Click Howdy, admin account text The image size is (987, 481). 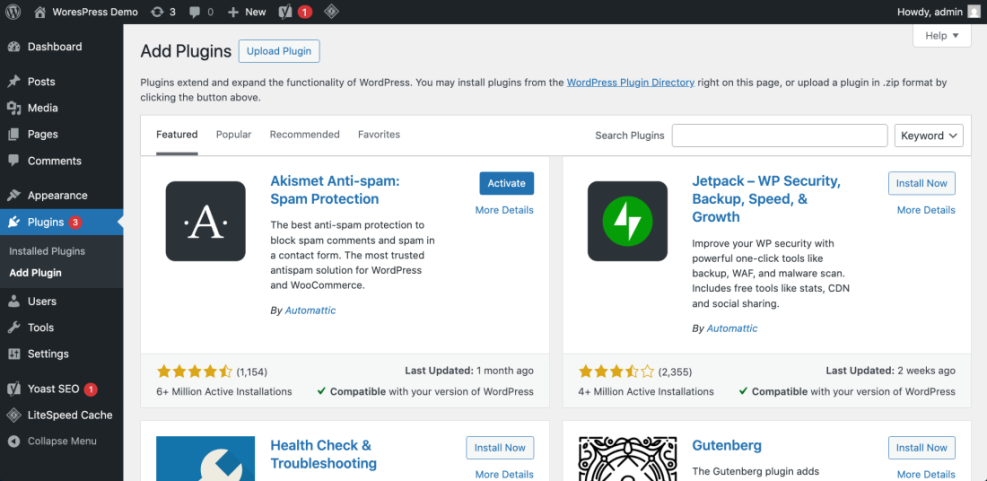[x=928, y=12]
